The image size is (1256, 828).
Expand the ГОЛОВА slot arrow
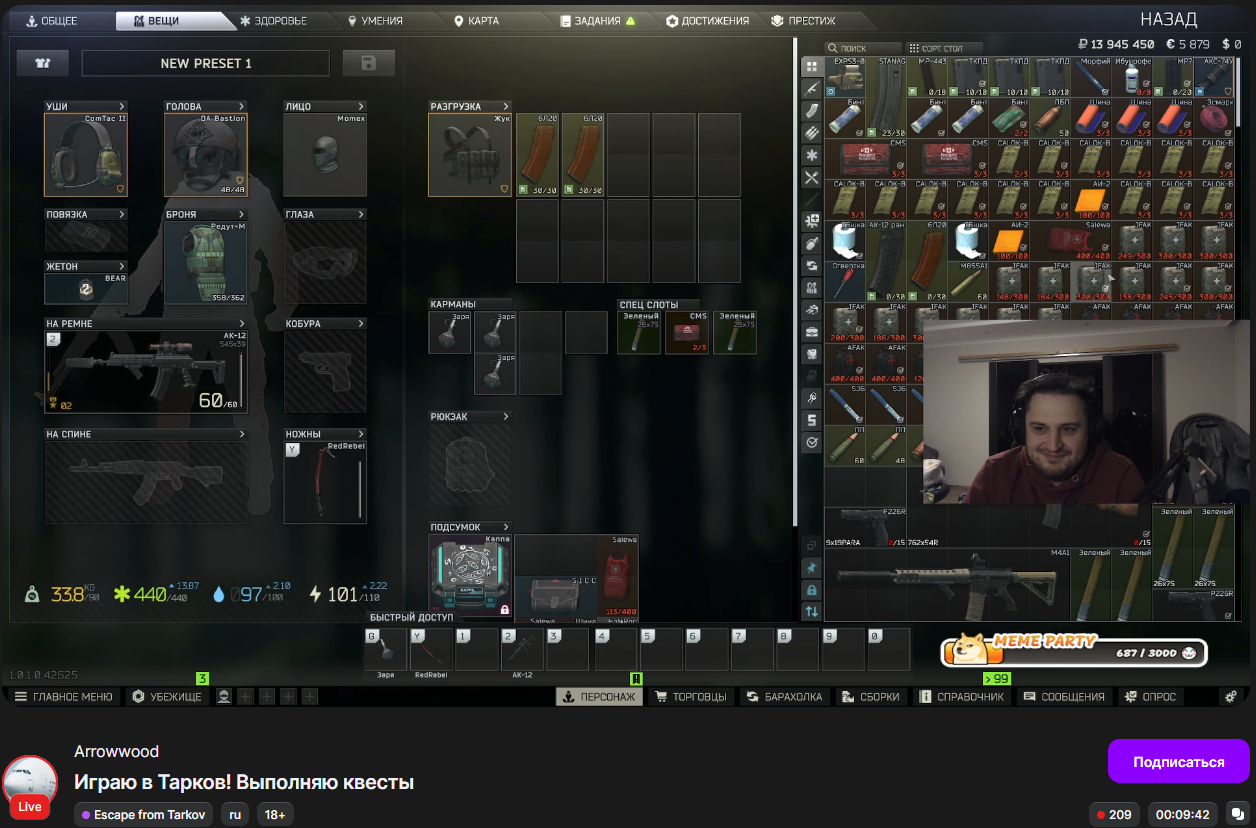pyautogui.click(x=242, y=106)
